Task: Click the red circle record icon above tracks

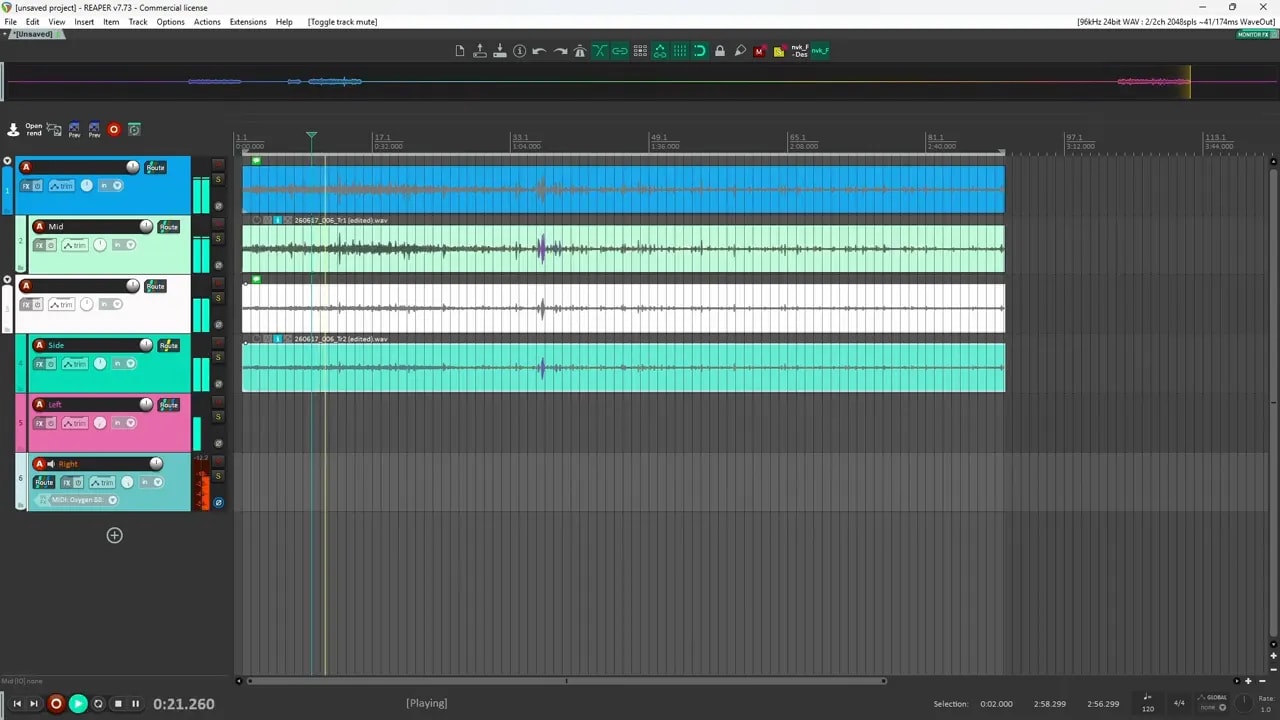Action: [x=114, y=129]
